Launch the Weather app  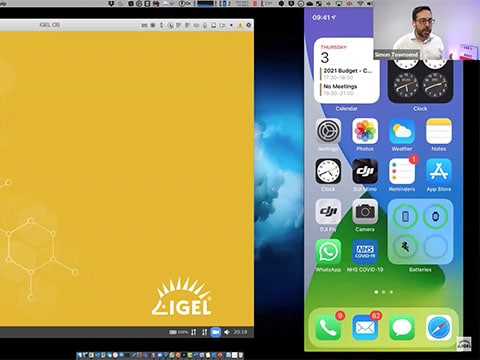click(x=402, y=131)
